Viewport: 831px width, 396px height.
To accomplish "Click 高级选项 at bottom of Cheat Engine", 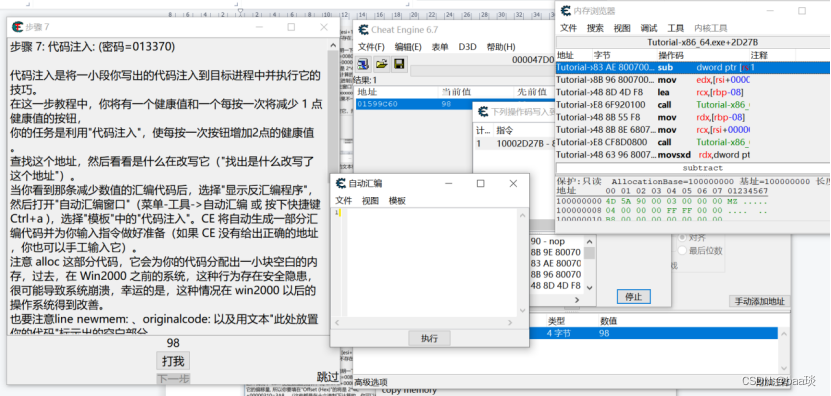I will click(371, 382).
